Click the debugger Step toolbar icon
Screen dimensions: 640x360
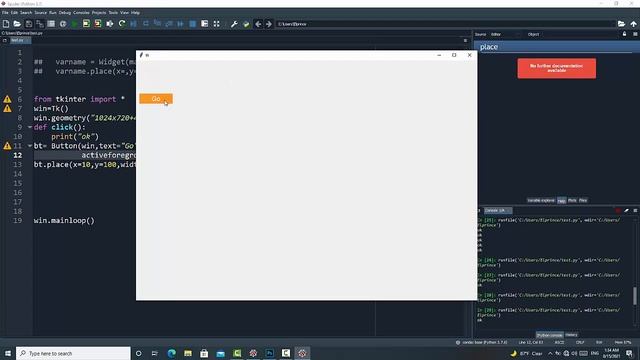click(x=146, y=24)
